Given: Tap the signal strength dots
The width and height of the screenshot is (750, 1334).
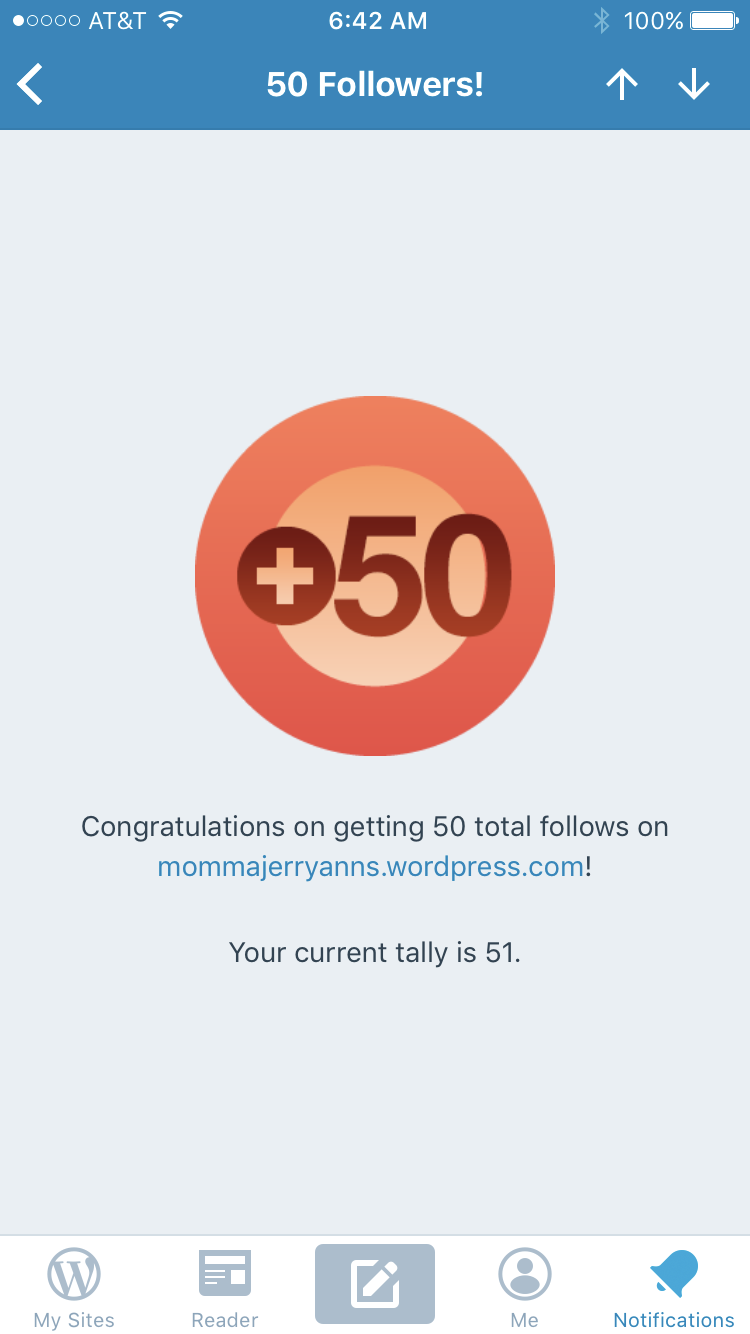Looking at the screenshot, I should [46, 20].
